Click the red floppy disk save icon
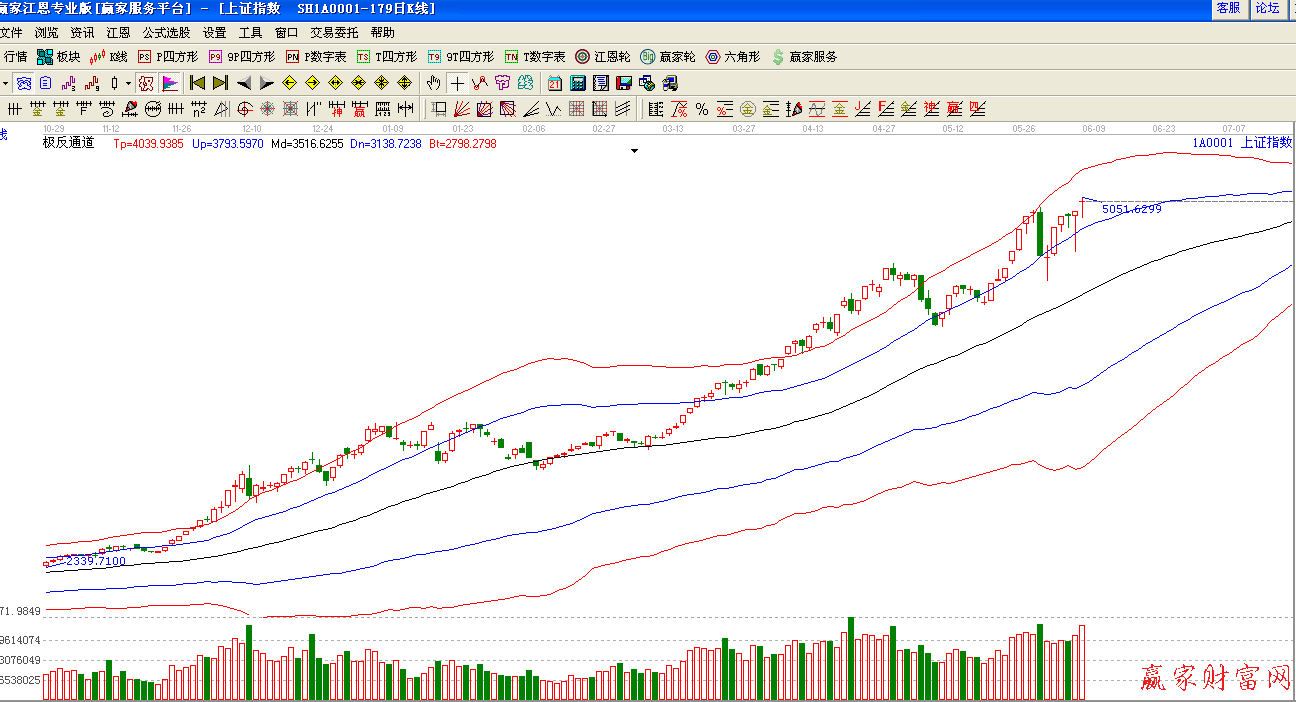Screen dimensions: 1296x702 pos(624,83)
